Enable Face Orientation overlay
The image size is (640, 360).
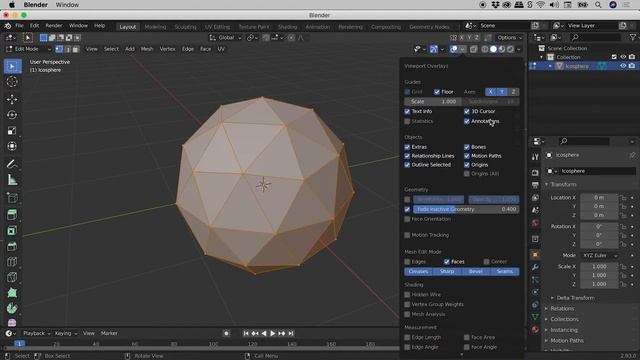[407, 219]
